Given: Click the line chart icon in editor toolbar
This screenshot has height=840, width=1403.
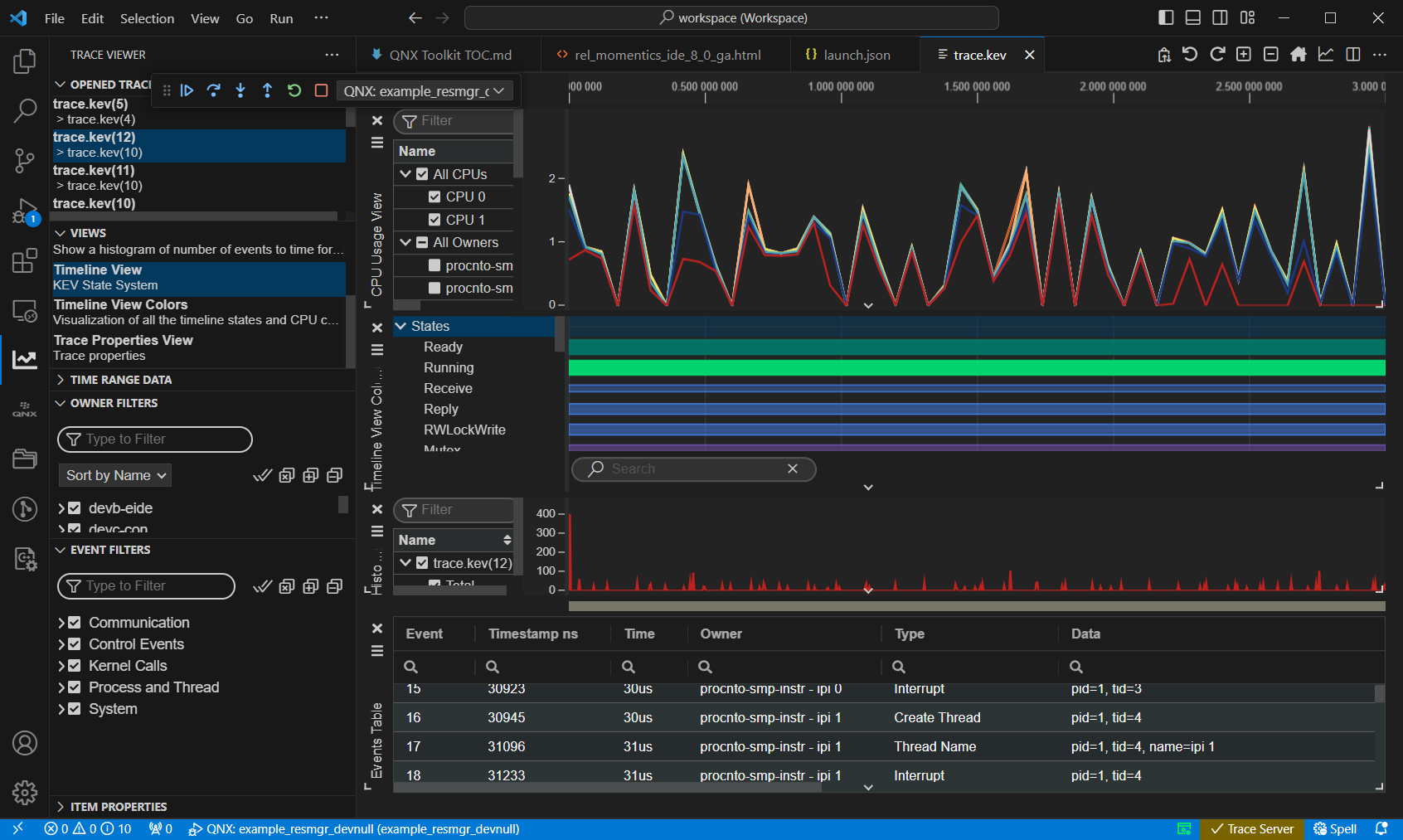Looking at the screenshot, I should [x=1326, y=55].
